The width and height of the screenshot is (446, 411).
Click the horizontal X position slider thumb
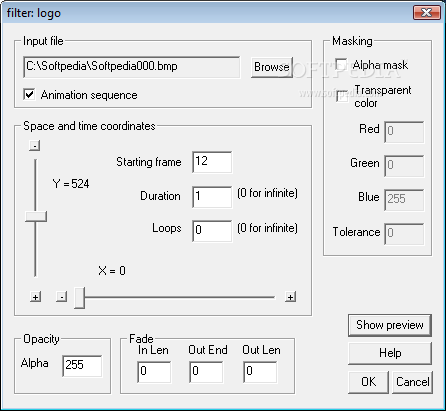[x=79, y=297]
